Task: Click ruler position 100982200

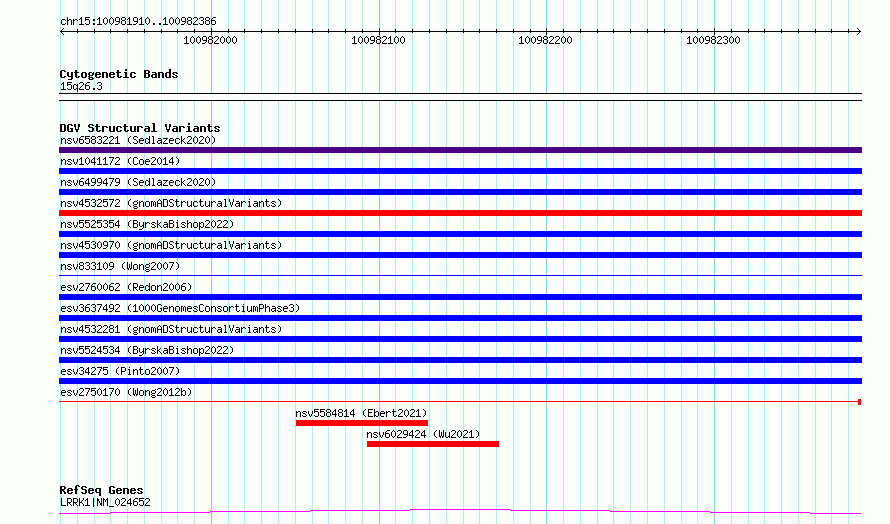Action: point(545,40)
